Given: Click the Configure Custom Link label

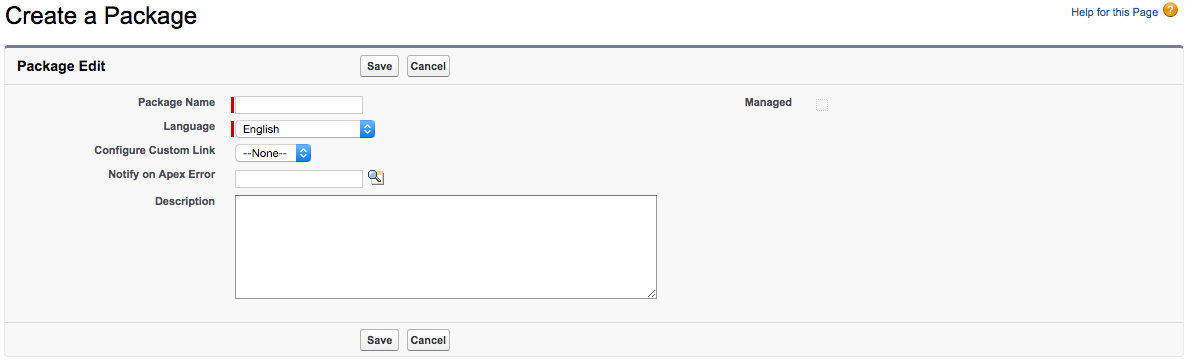Looking at the screenshot, I should 155,150.
